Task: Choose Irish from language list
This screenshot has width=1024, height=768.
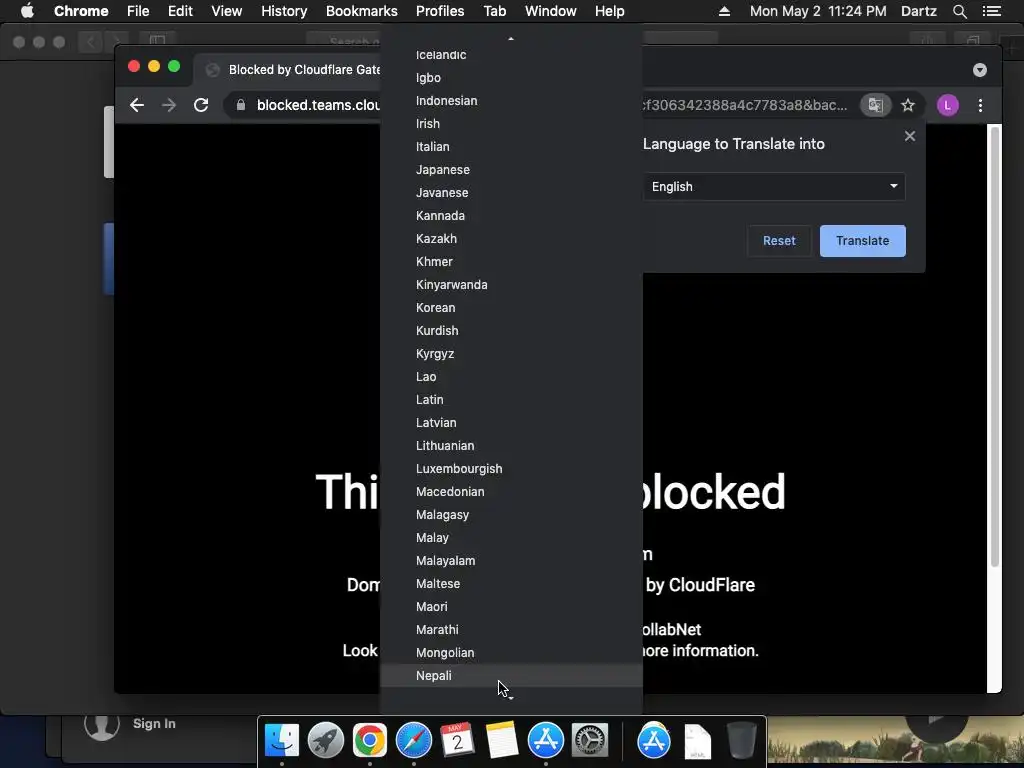Action: pos(511,123)
